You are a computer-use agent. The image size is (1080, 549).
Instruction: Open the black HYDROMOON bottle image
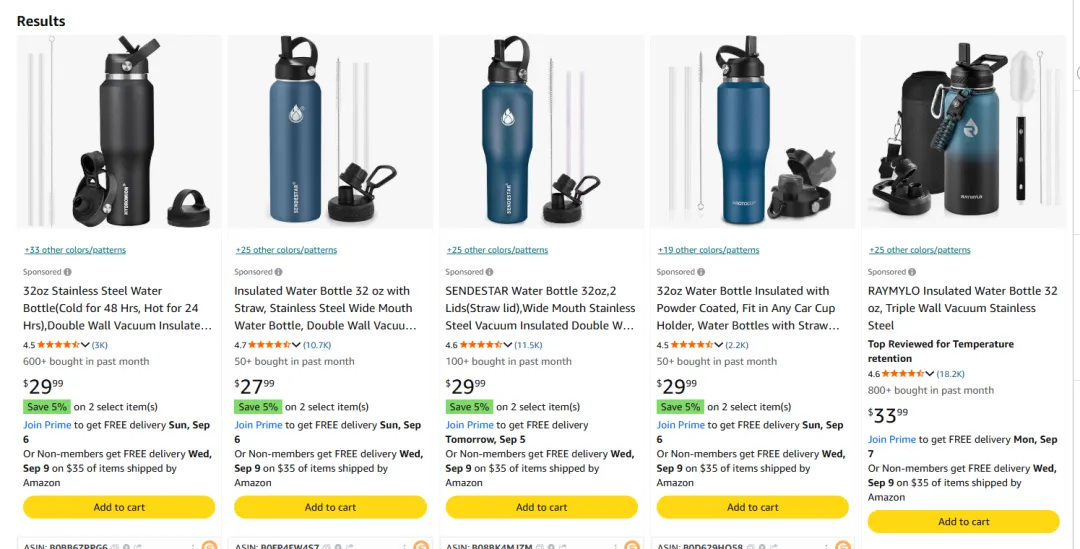119,132
